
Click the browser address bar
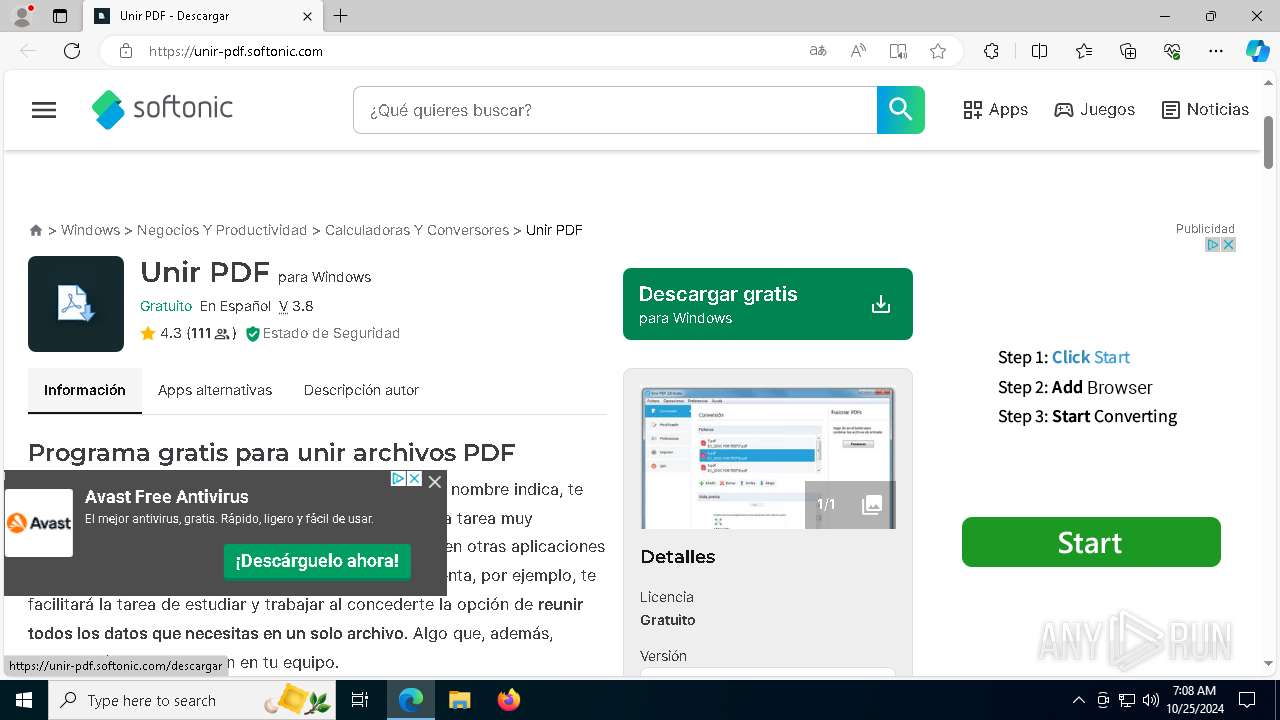(x=470, y=51)
